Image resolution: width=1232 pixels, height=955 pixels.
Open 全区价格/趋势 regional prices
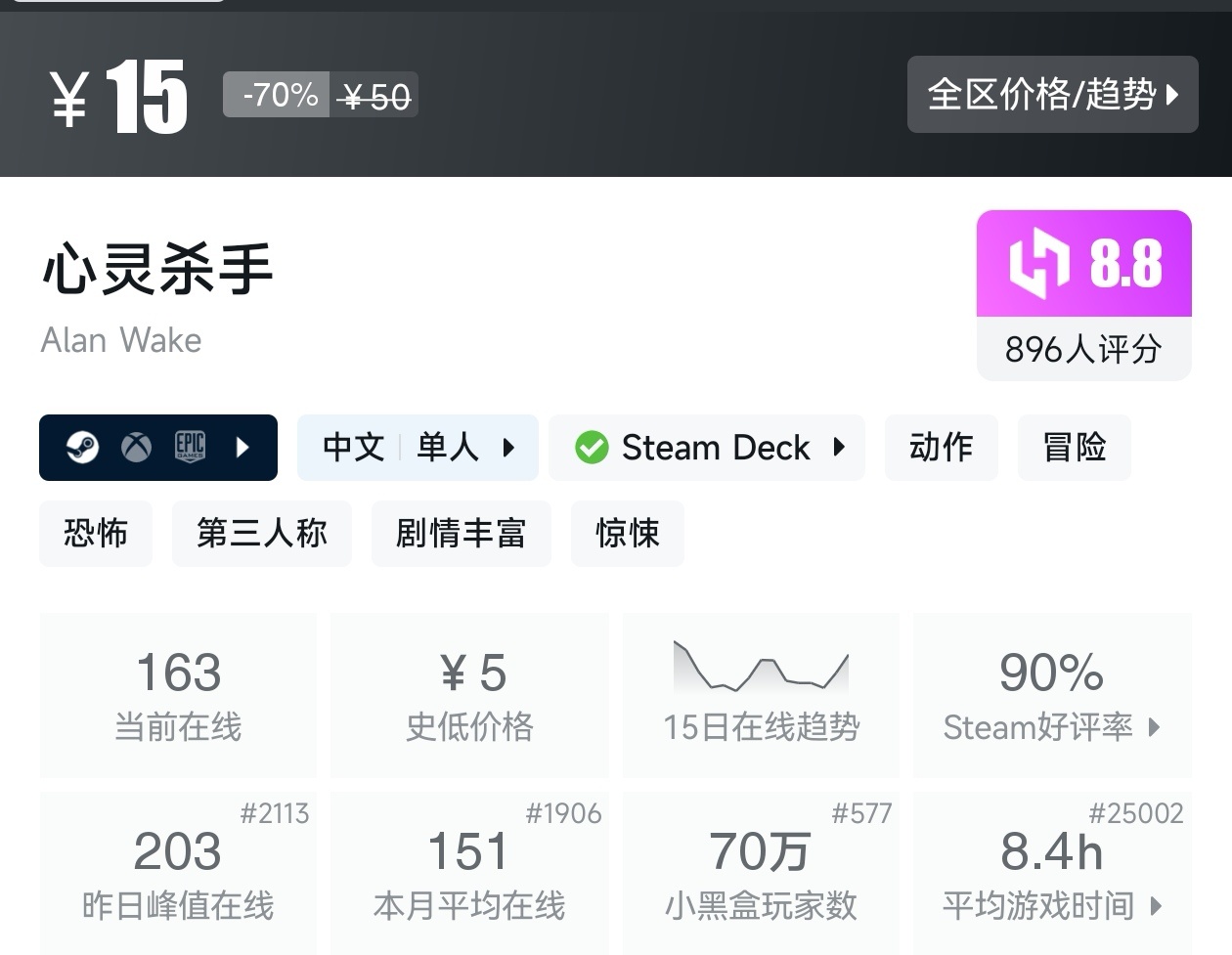tap(1052, 95)
